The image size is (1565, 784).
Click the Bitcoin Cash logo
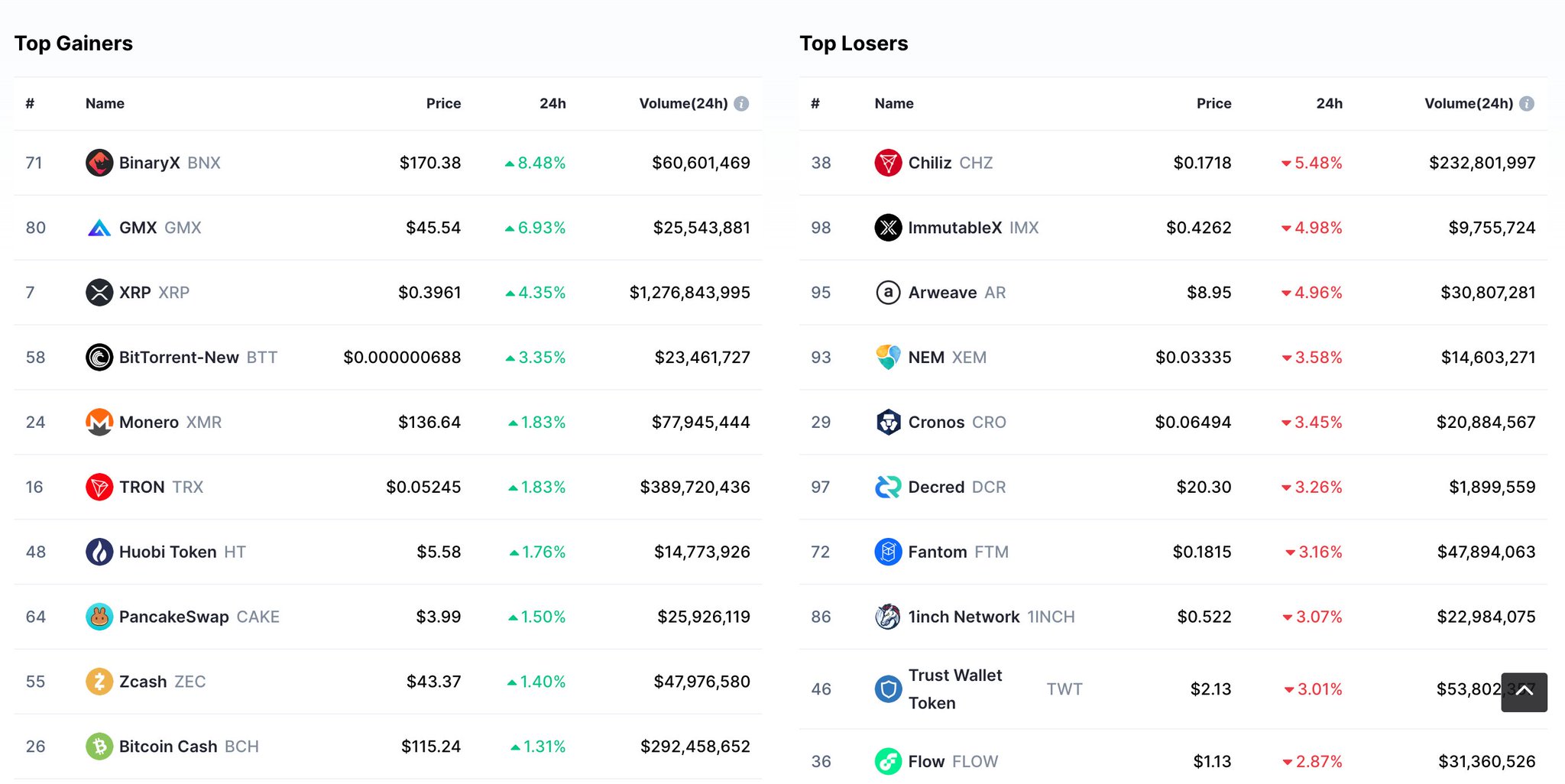99,747
